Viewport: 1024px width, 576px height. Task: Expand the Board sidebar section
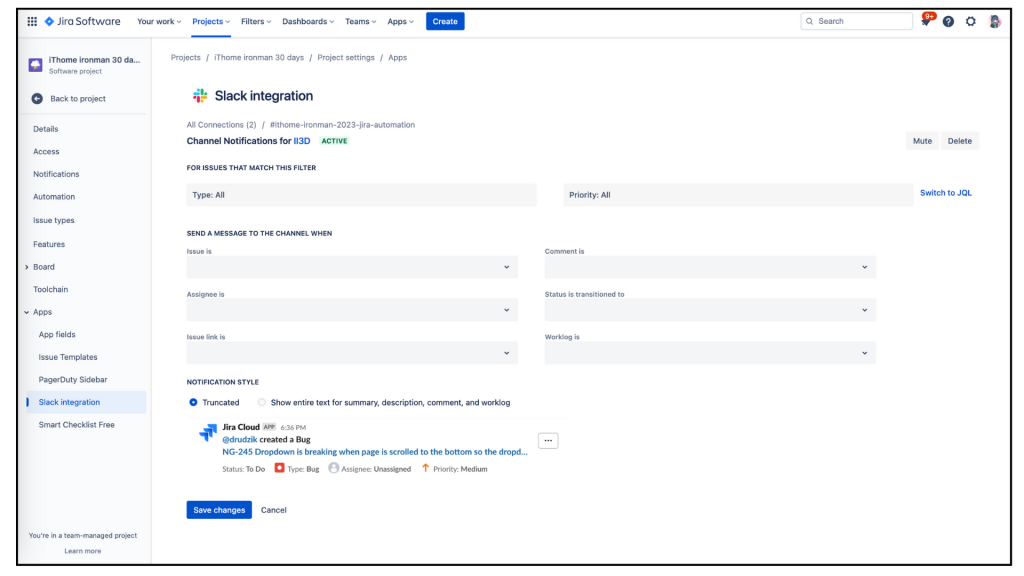27,267
